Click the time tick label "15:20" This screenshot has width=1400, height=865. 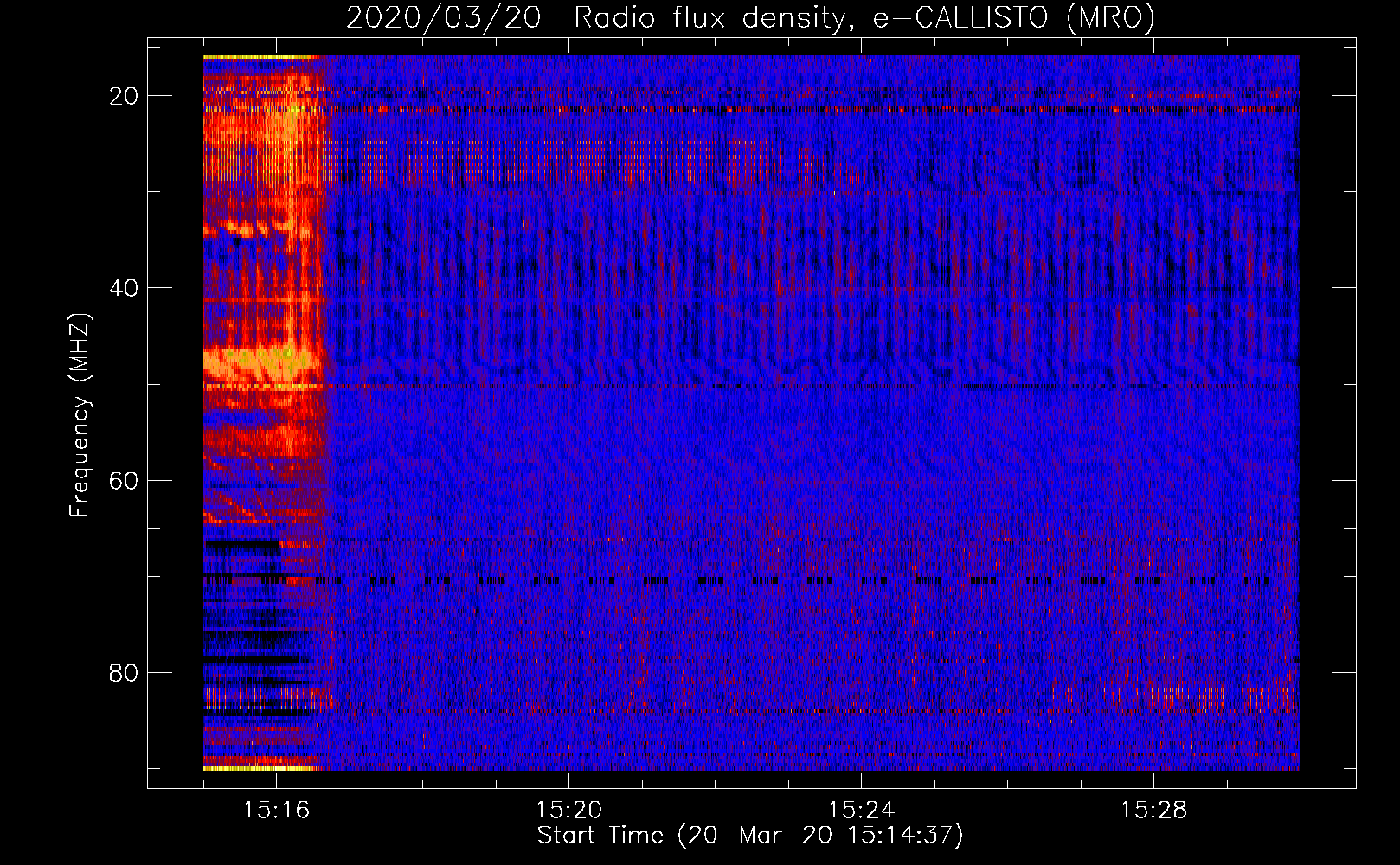(x=568, y=810)
